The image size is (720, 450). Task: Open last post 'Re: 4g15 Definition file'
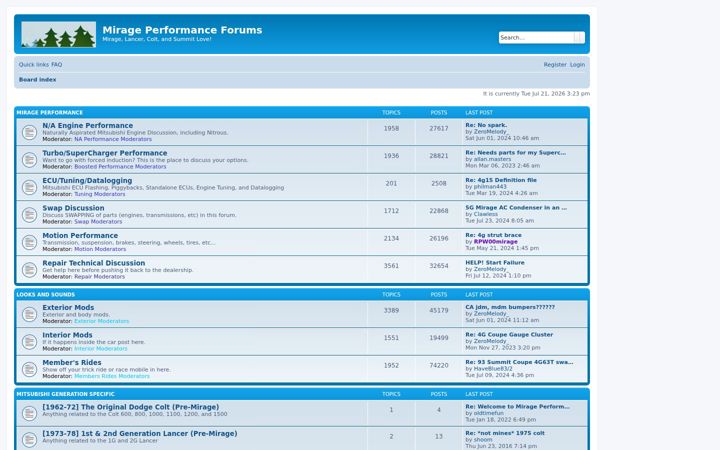[501, 180]
